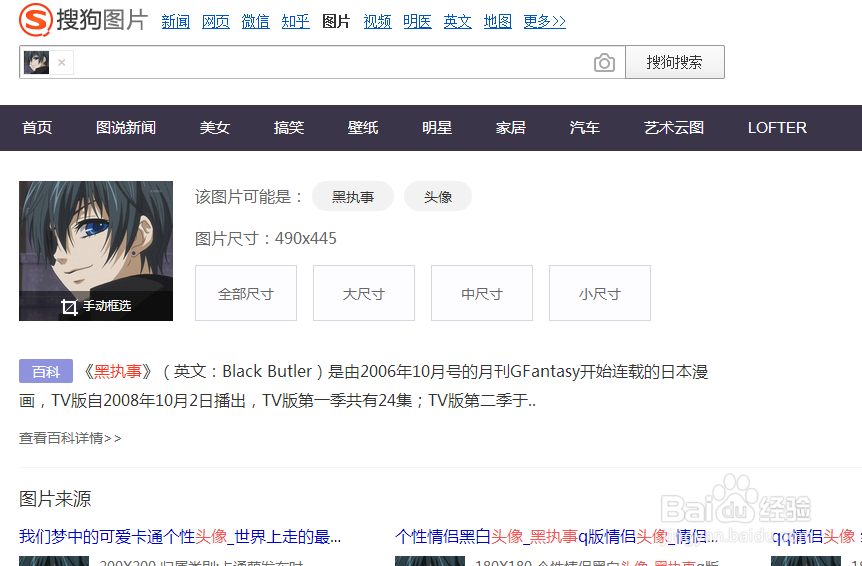Viewport: 862px width, 566px height.
Task: Click the 手动框选 crop icon
Action: pyautogui.click(x=69, y=307)
